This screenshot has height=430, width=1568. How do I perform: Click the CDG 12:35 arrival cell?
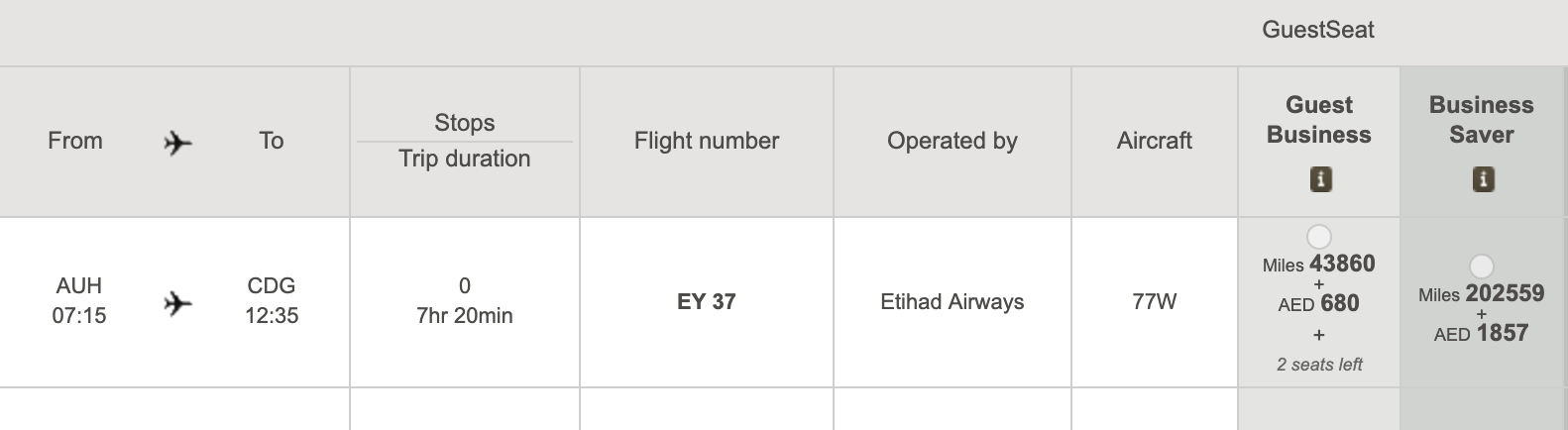pyautogui.click(x=272, y=301)
